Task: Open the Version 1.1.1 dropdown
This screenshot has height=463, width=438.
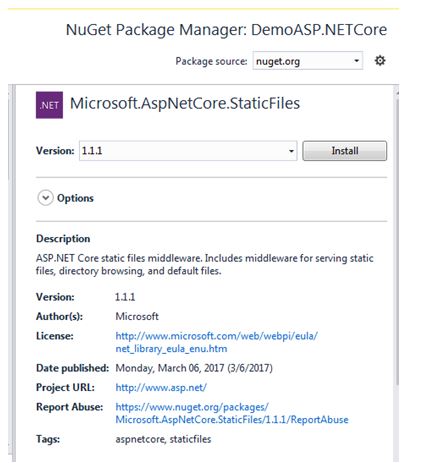Action: [188, 151]
